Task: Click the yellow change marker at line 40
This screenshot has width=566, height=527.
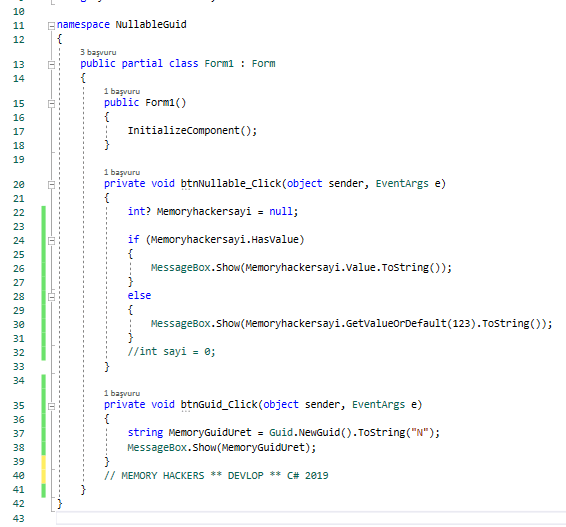Action: [43, 475]
